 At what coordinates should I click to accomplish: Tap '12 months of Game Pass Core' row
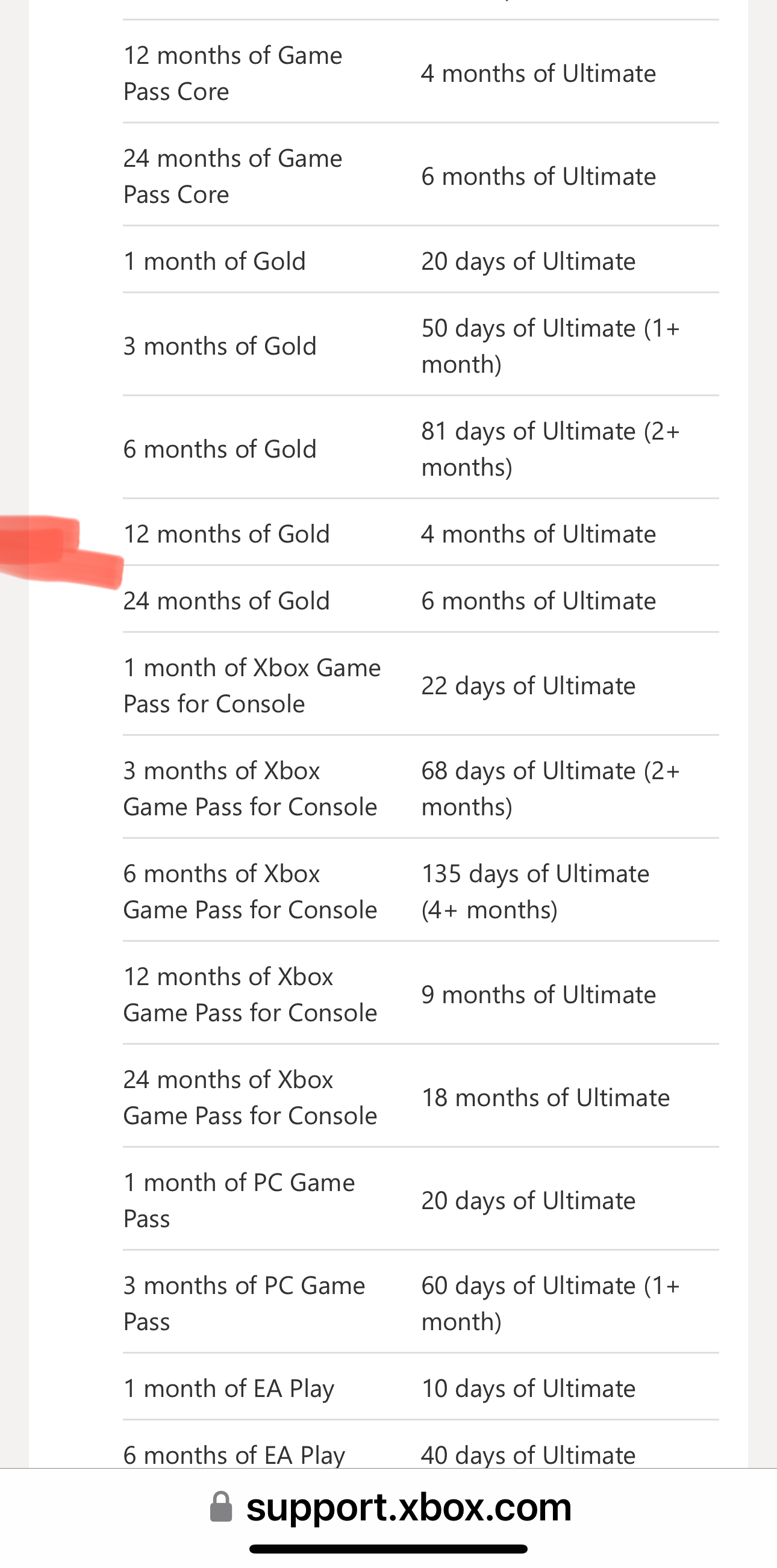click(x=421, y=73)
